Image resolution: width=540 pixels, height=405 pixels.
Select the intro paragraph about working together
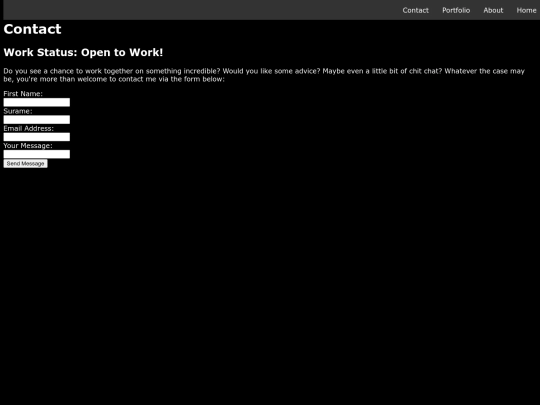tap(264, 75)
